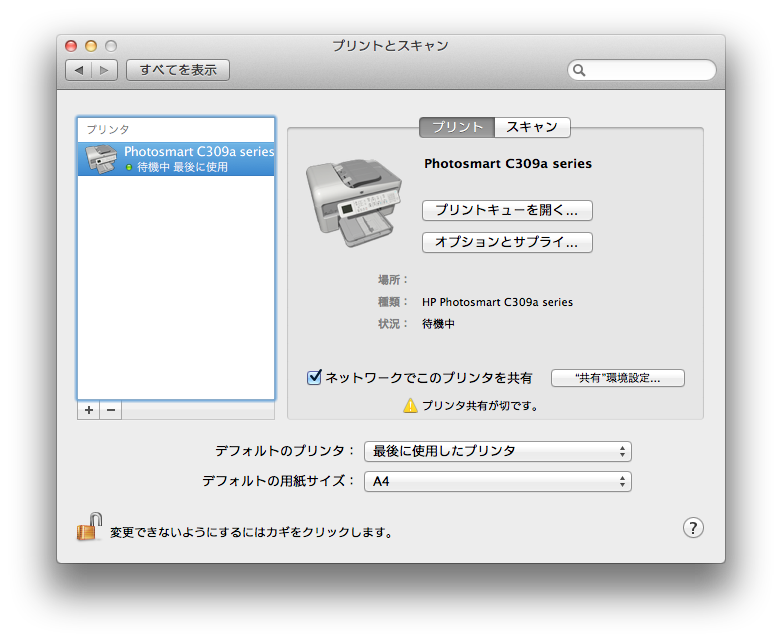Viewport: 782px width, 642px height.
Task: Open the "共有"環境設定 button
Action: (x=618, y=378)
